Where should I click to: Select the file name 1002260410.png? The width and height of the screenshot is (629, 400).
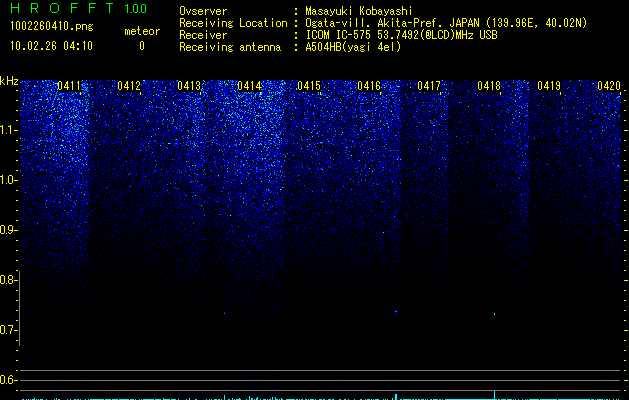52,26
